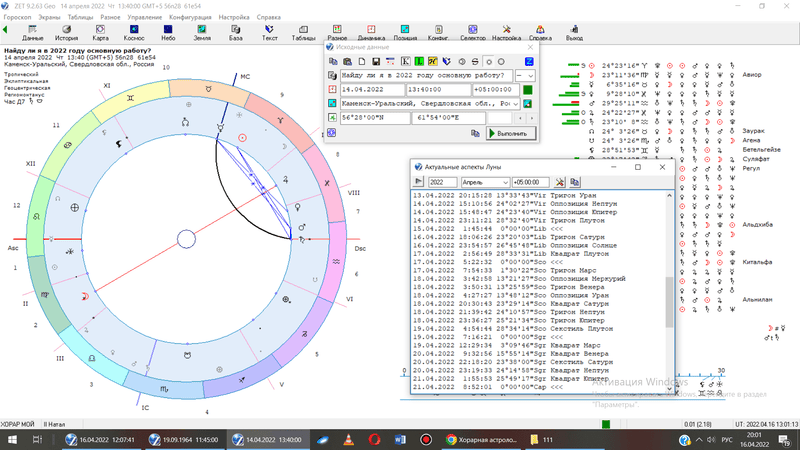Click the green color square beside time zone
800x450 pixels.
(528, 89)
